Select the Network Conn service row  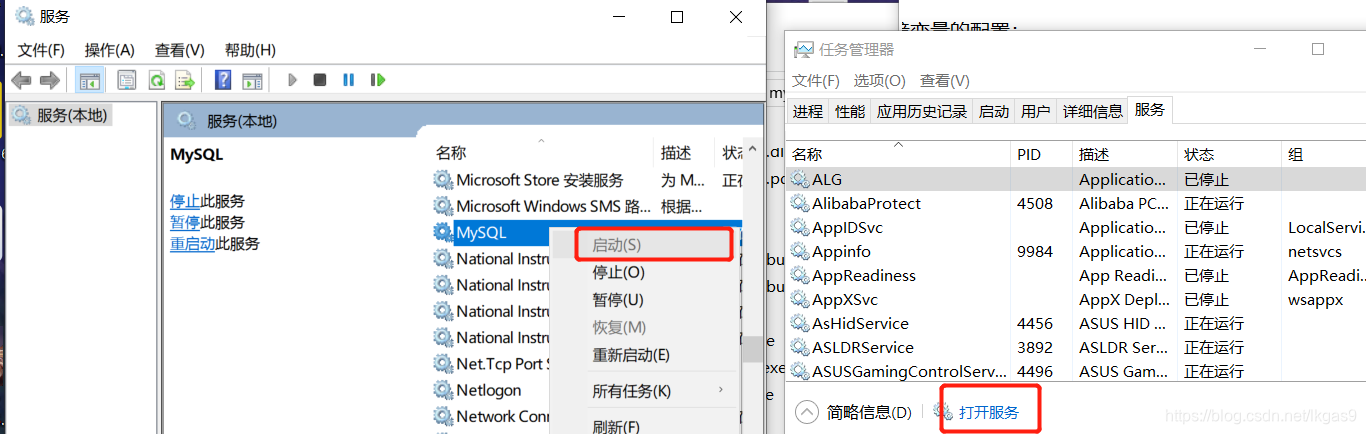coord(490,416)
